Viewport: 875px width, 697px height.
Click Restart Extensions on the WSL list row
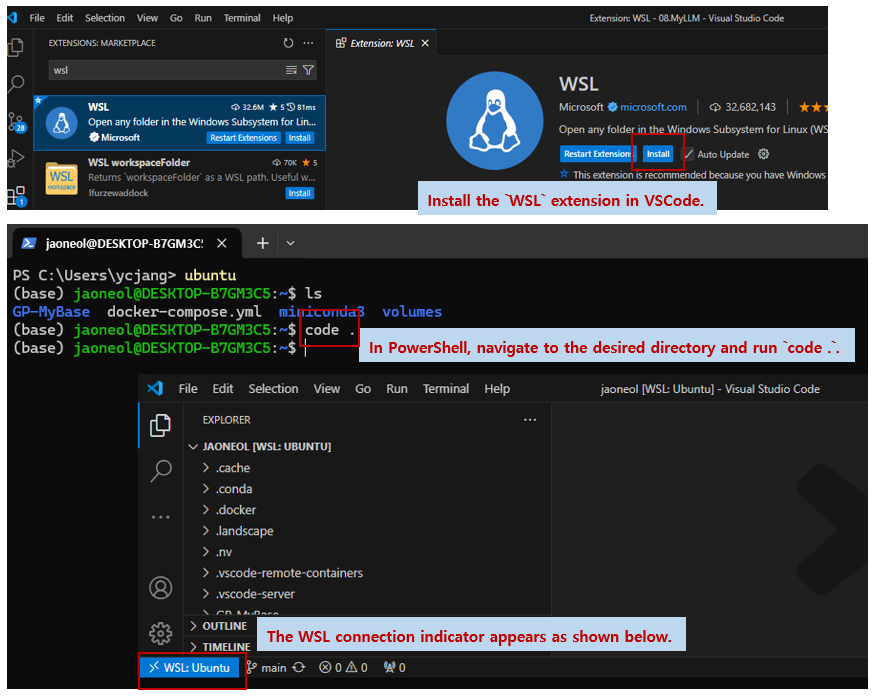pyautogui.click(x=243, y=138)
